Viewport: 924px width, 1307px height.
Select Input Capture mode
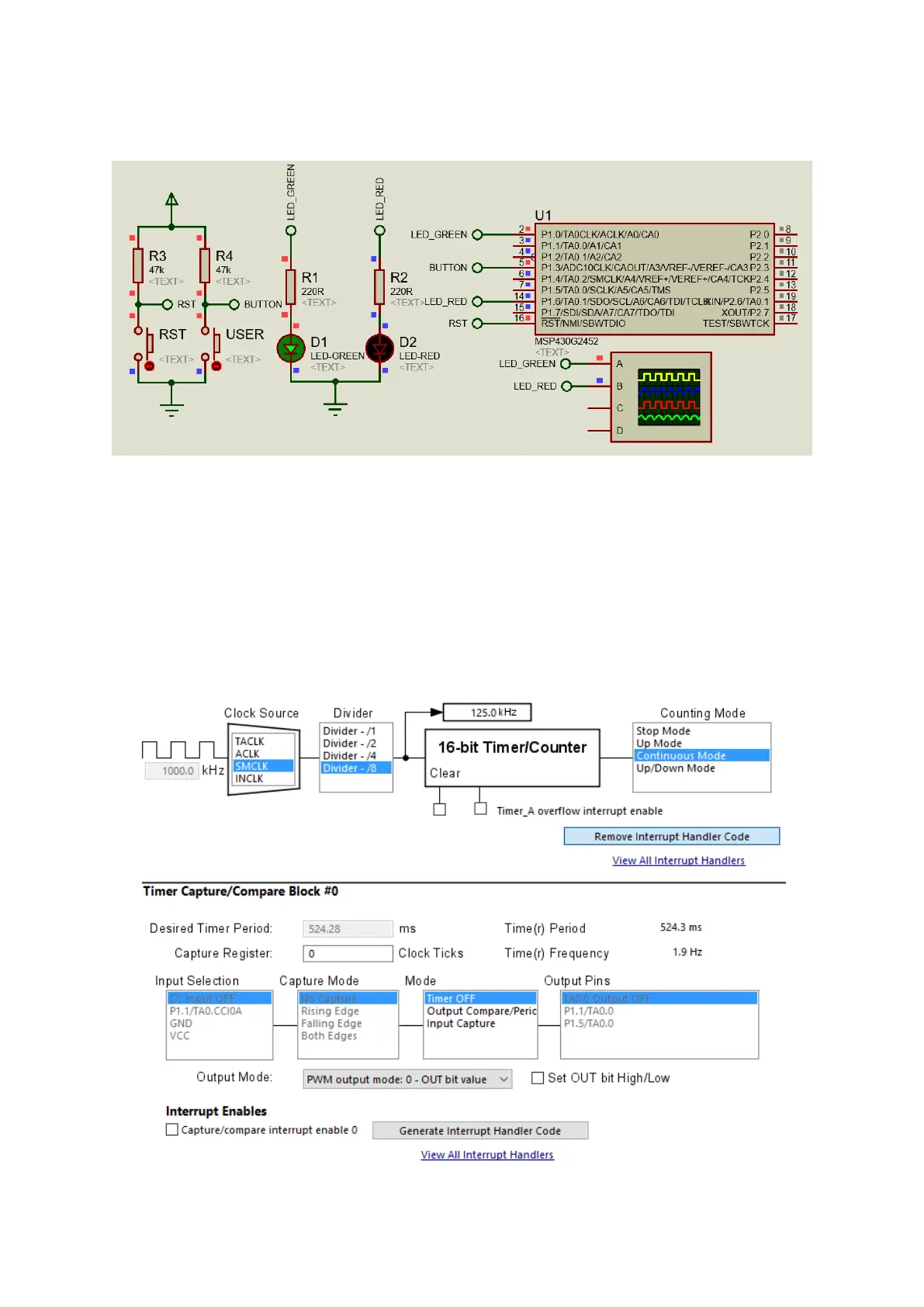click(480, 1024)
